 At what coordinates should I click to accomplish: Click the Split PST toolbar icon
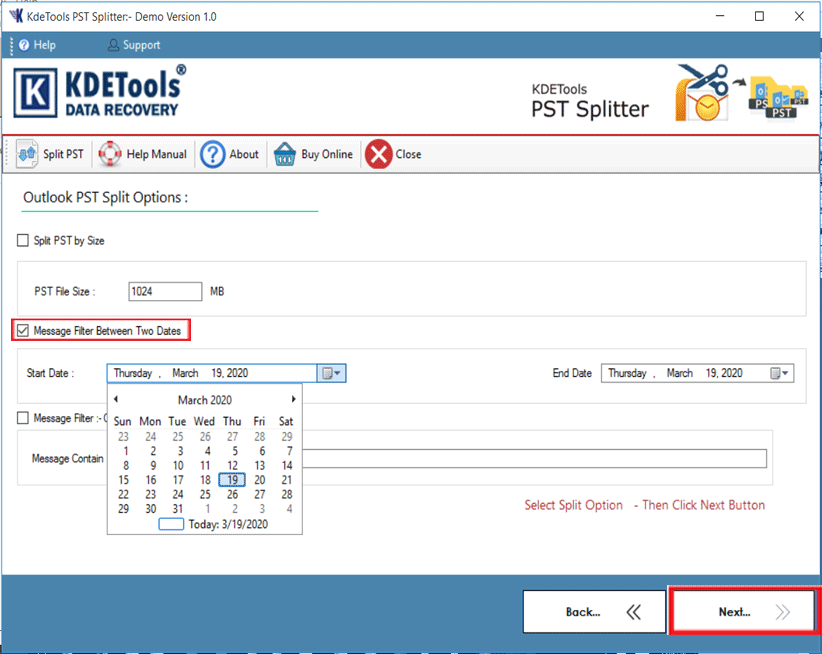click(27, 154)
